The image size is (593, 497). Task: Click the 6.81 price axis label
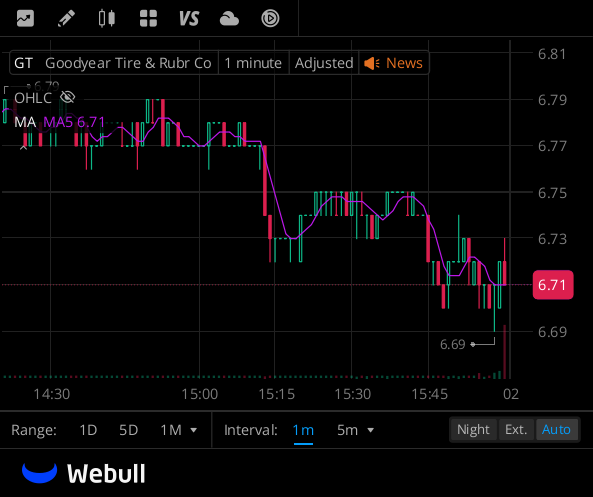click(x=552, y=54)
